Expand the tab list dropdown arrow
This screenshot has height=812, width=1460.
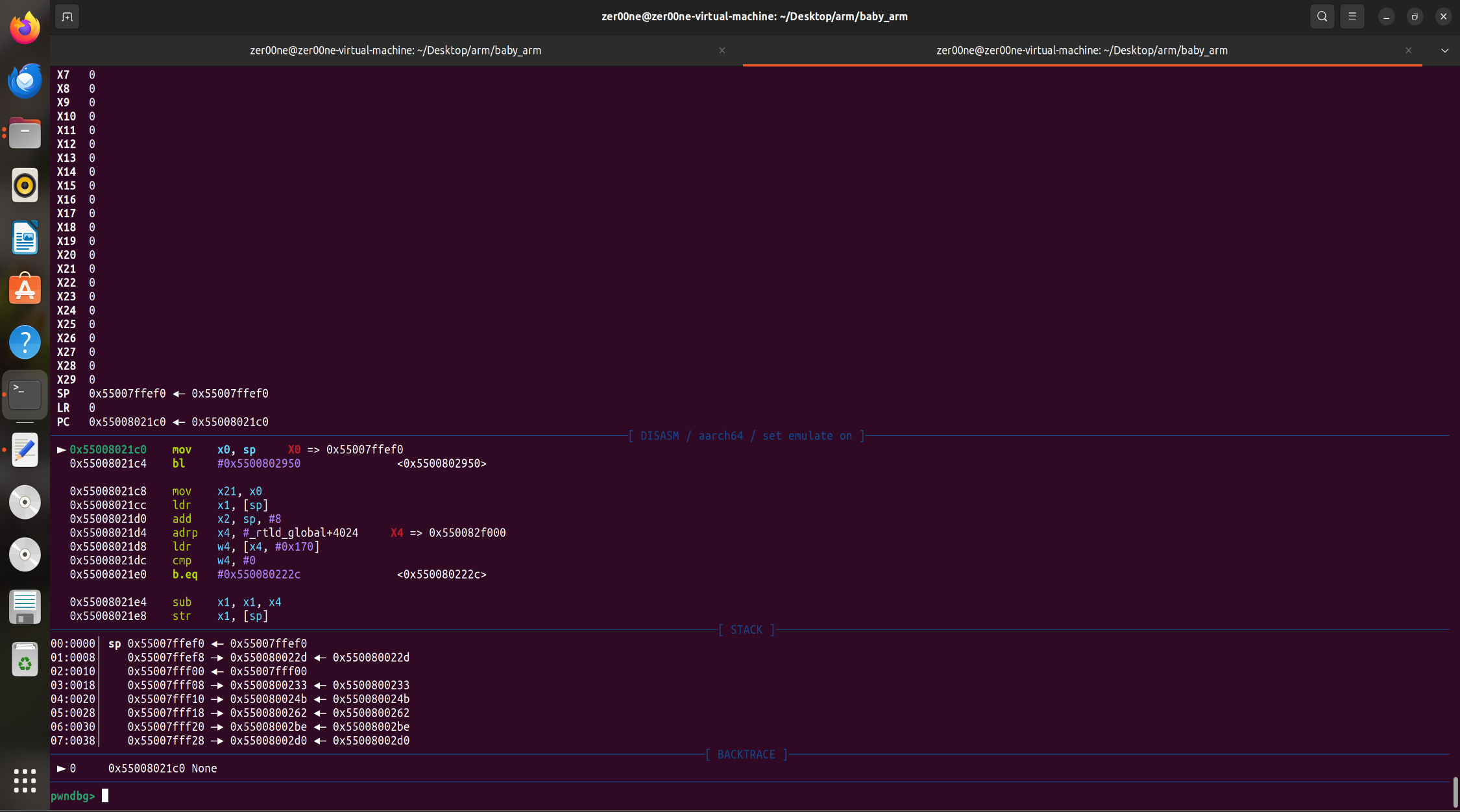[x=1444, y=50]
